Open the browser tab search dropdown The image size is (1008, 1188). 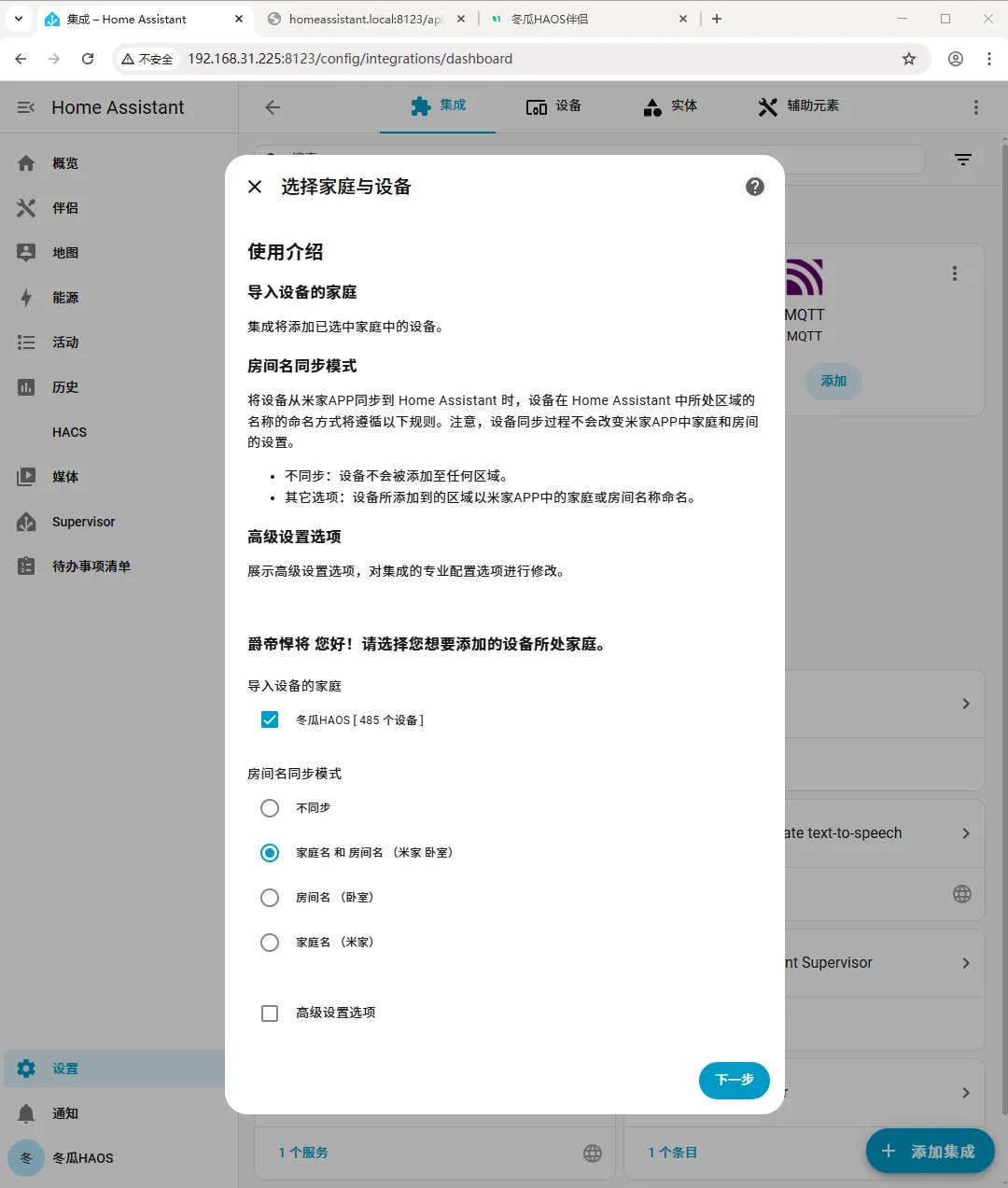click(19, 19)
